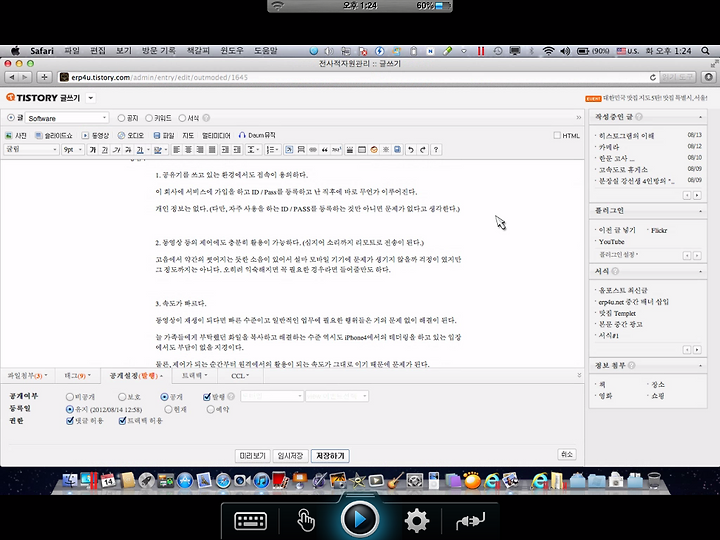
Task: Open the Software category dropdown
Action: [67, 118]
